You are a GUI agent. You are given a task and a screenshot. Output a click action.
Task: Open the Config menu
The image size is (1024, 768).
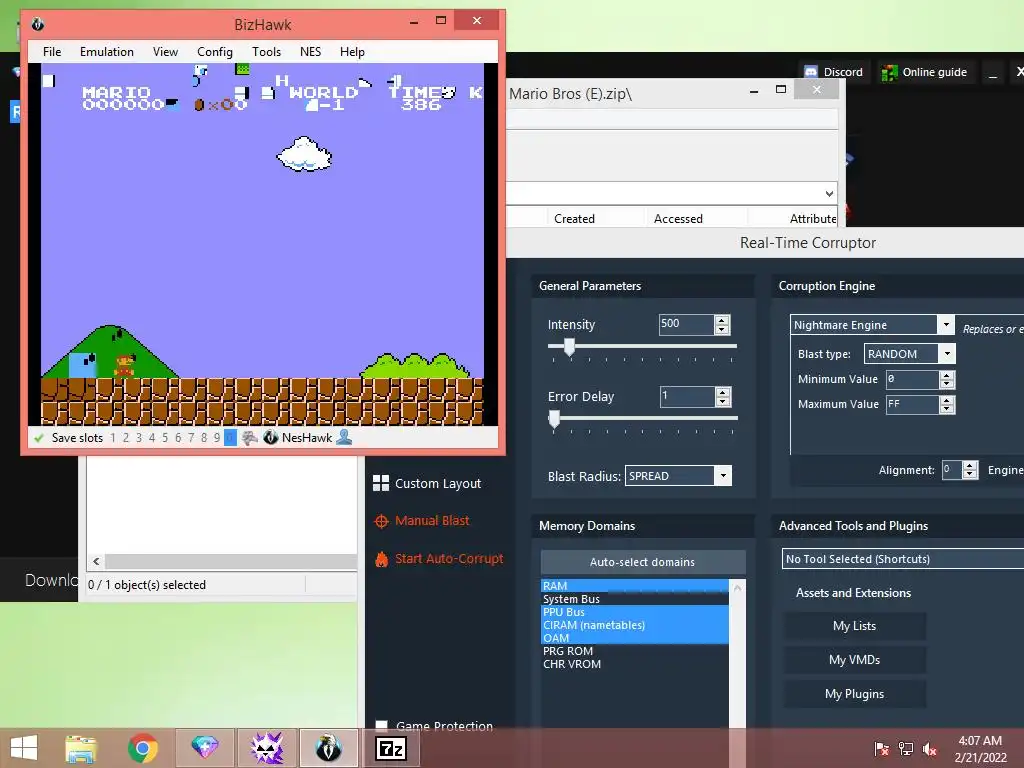click(x=215, y=52)
